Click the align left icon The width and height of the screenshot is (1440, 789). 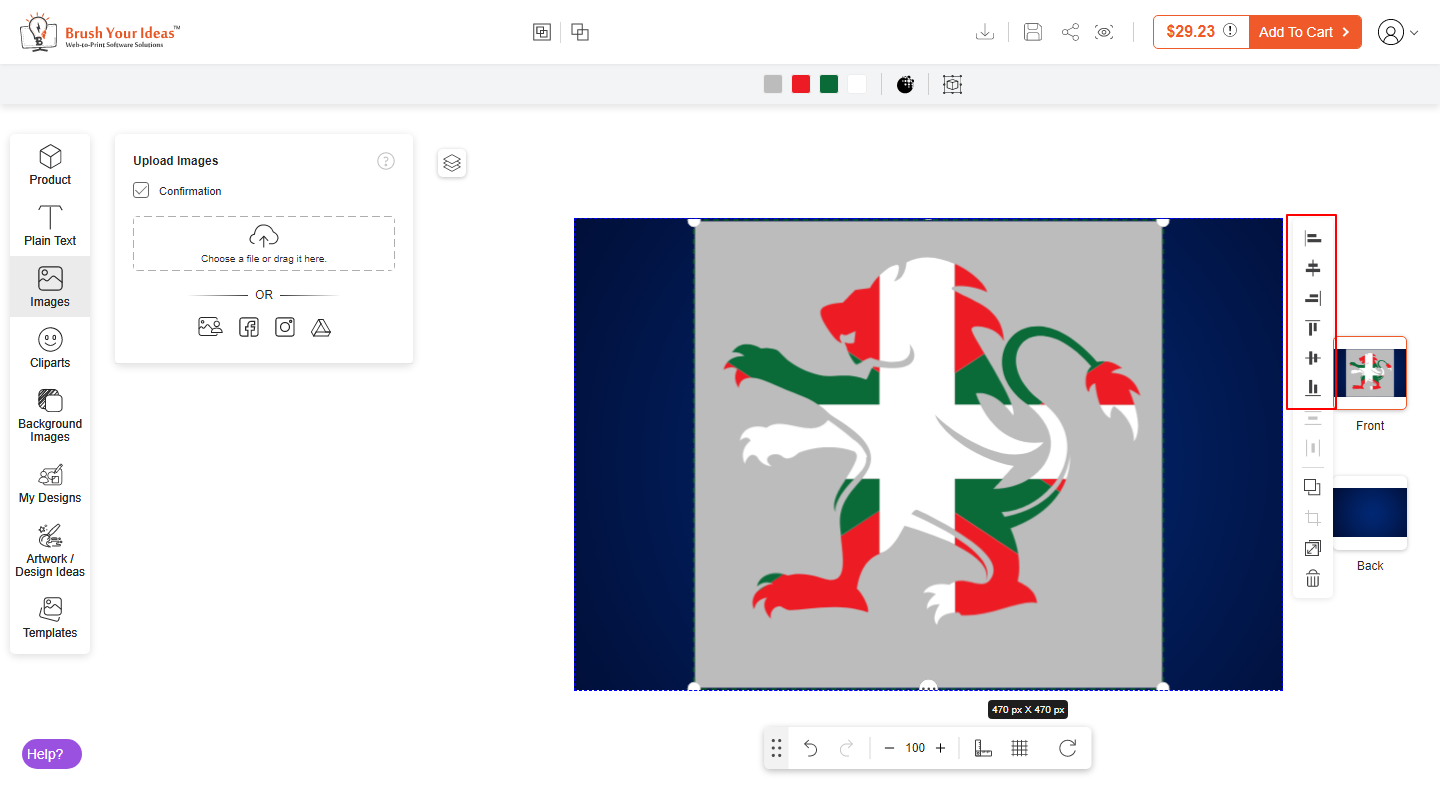tap(1313, 238)
